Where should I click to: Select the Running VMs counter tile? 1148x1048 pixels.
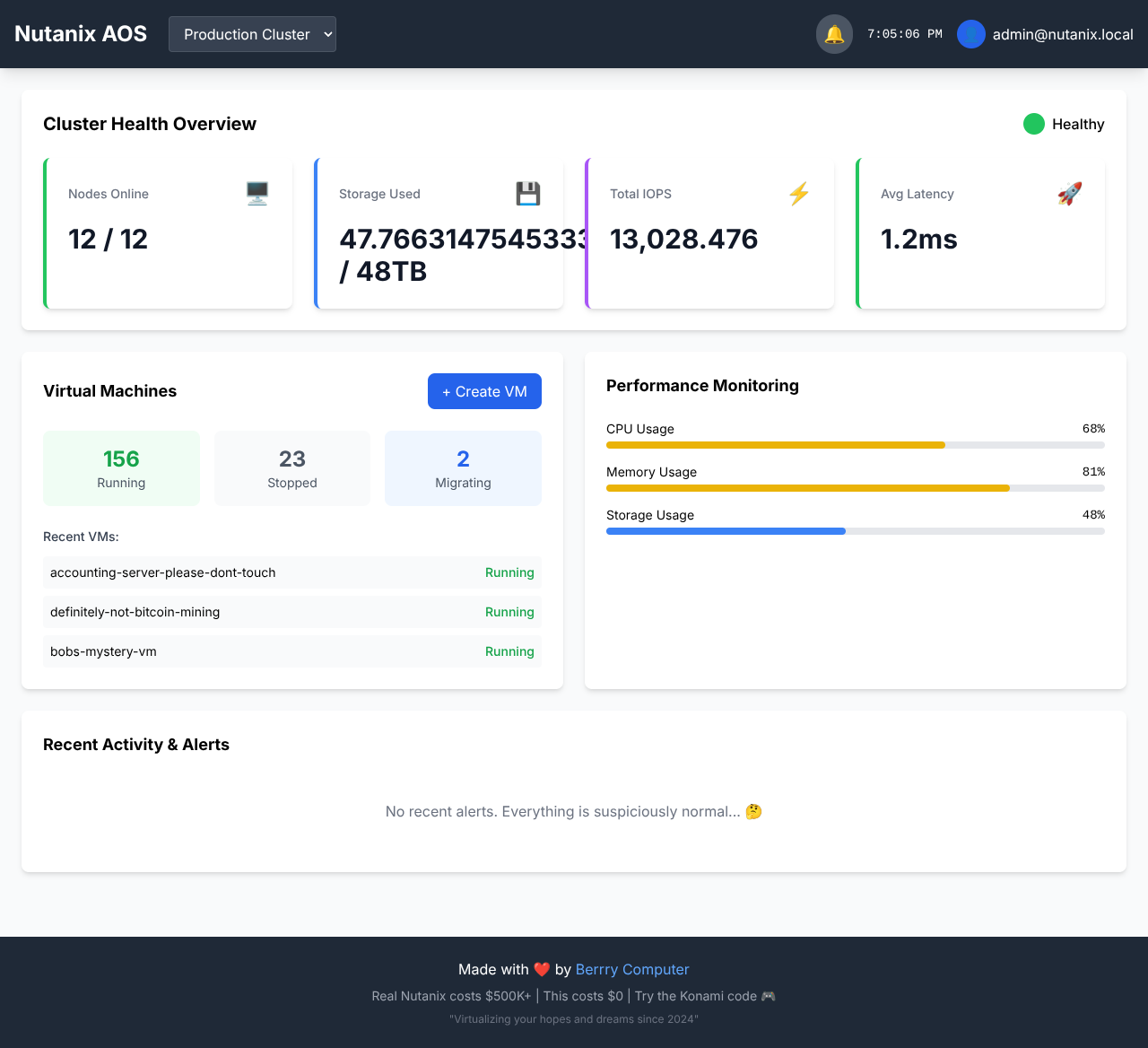[x=121, y=467]
